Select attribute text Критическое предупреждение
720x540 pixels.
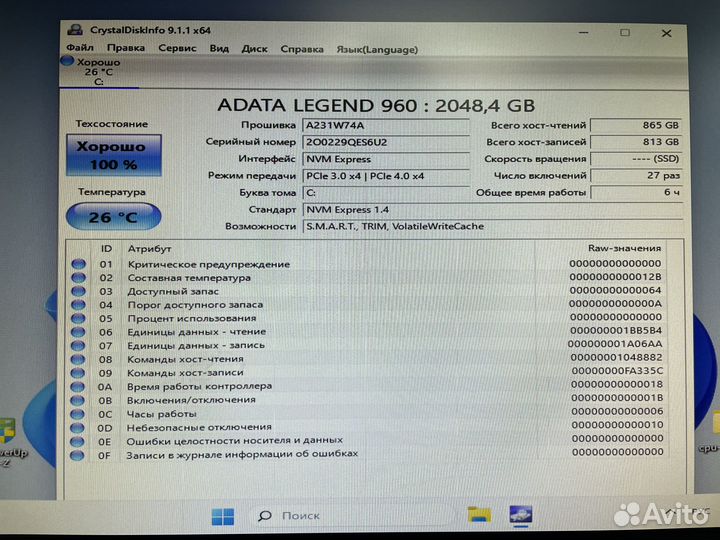(209, 264)
